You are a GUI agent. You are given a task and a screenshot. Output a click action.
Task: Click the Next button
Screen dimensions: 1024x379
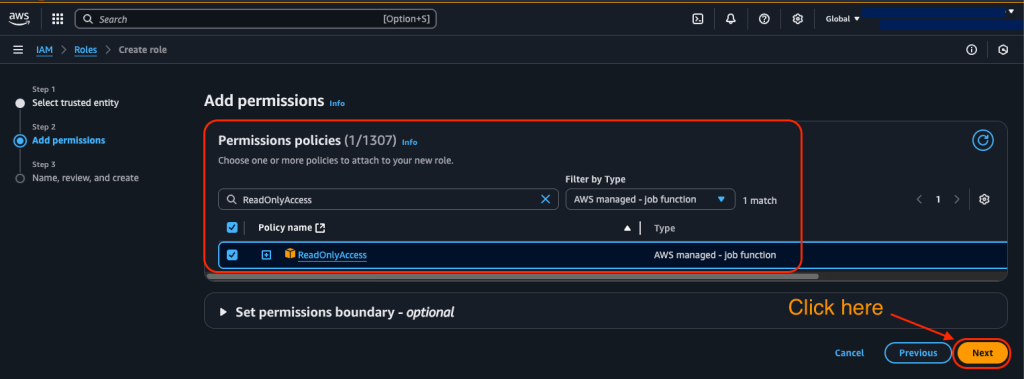coord(982,353)
